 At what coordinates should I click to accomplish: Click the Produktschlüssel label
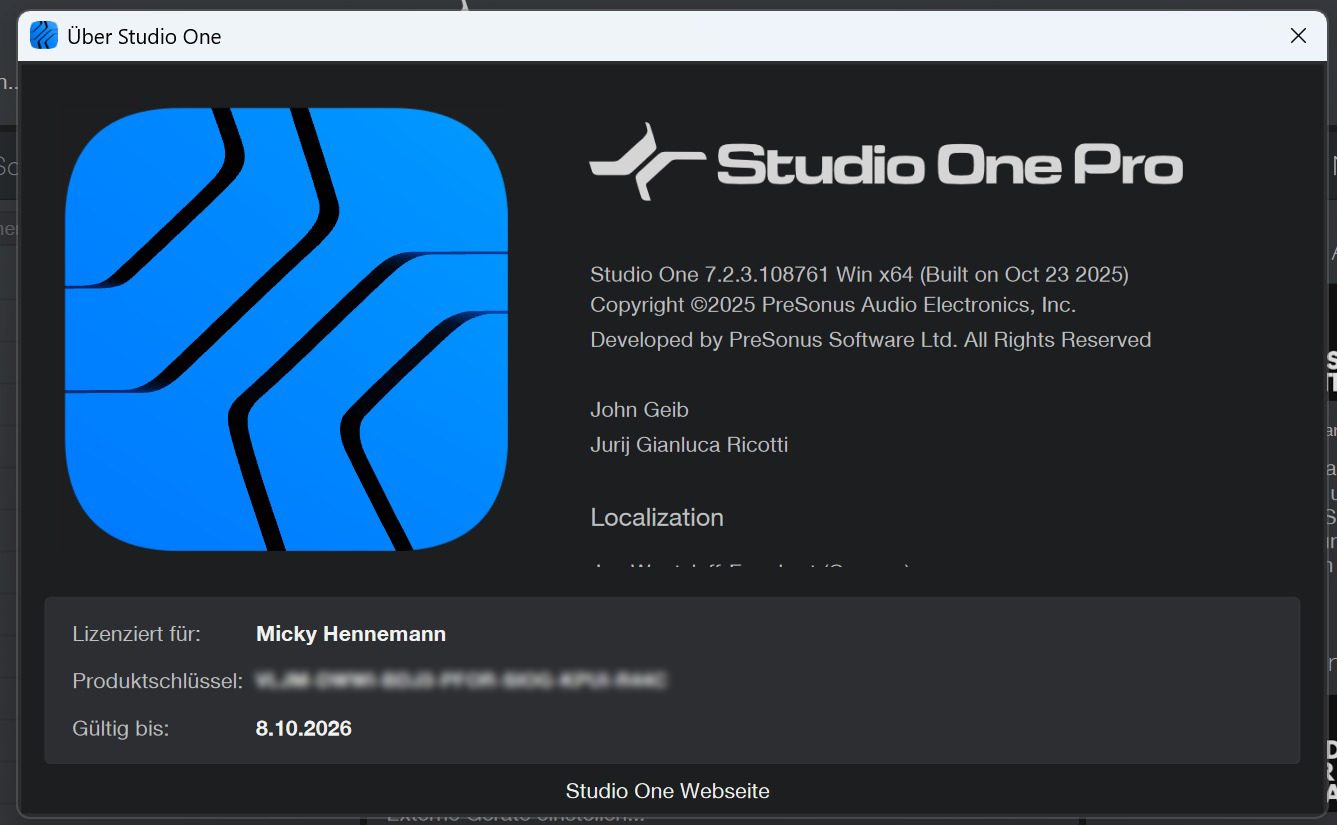coord(158,681)
